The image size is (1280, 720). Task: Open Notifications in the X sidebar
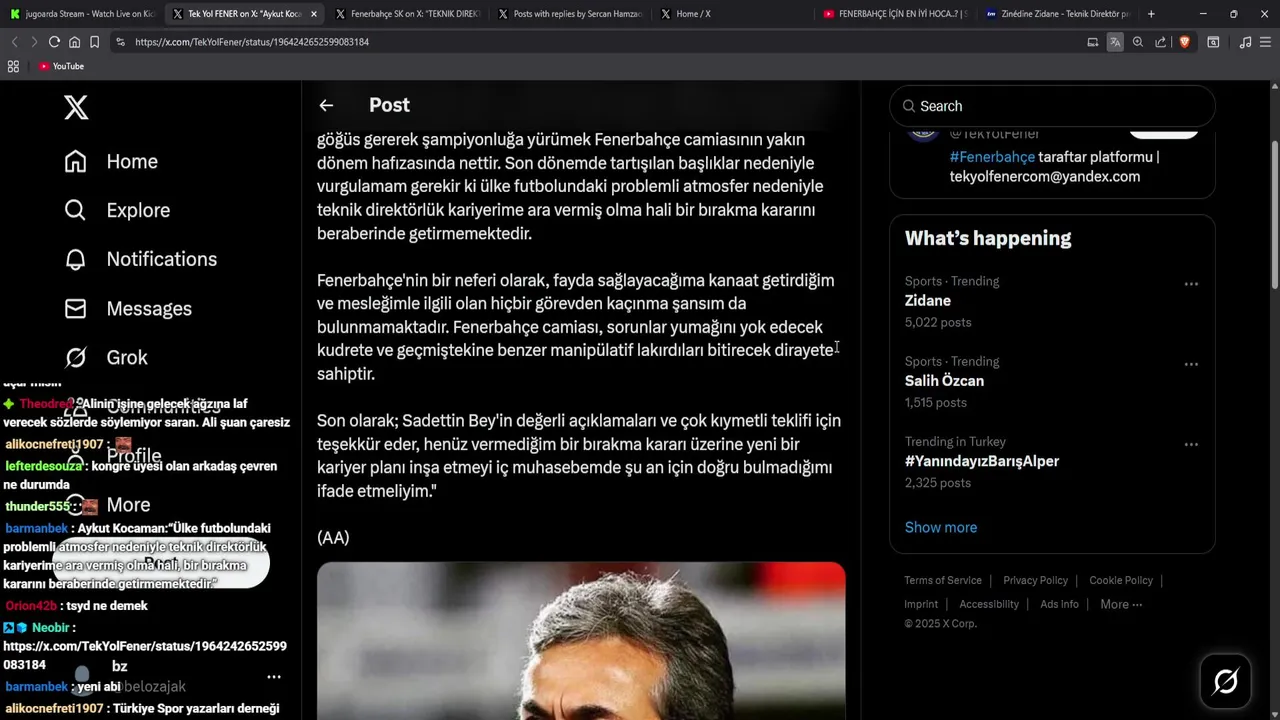(140, 259)
